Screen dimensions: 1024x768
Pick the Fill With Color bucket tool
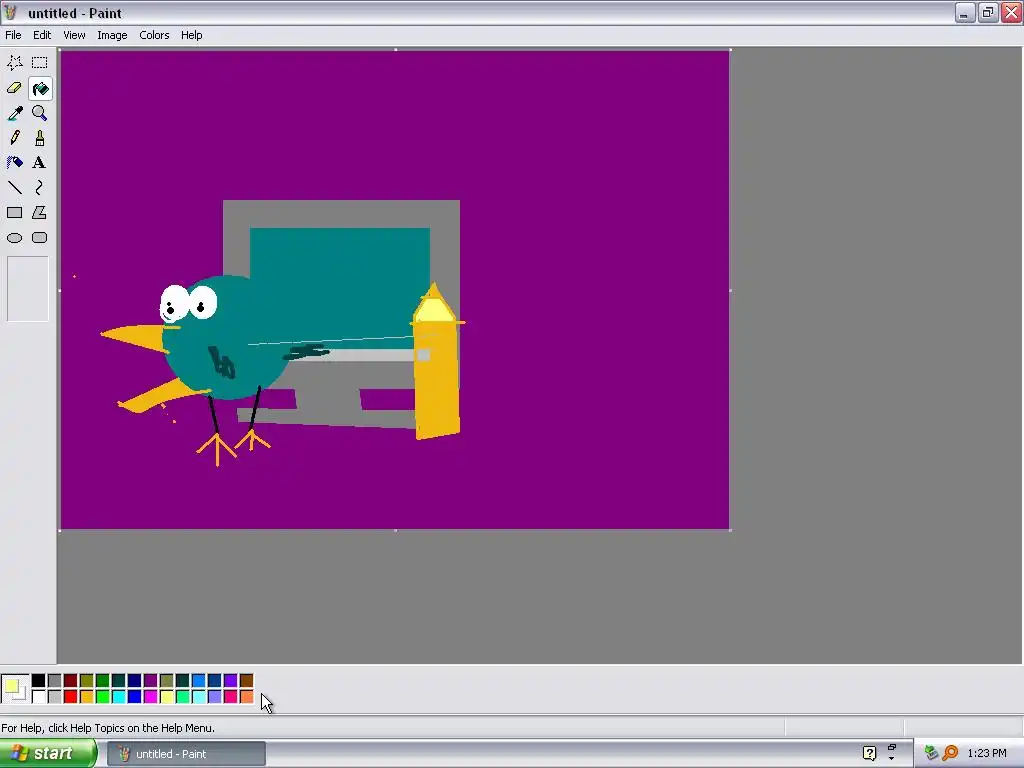pos(40,88)
